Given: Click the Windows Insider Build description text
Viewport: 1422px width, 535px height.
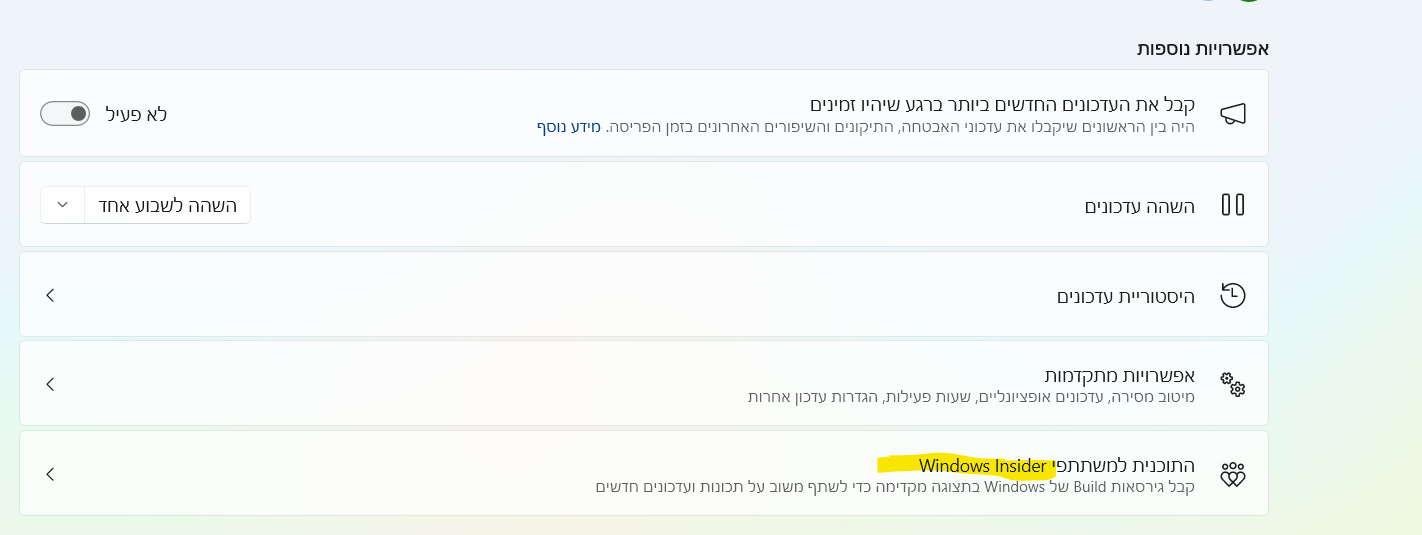Looking at the screenshot, I should coord(895,487).
